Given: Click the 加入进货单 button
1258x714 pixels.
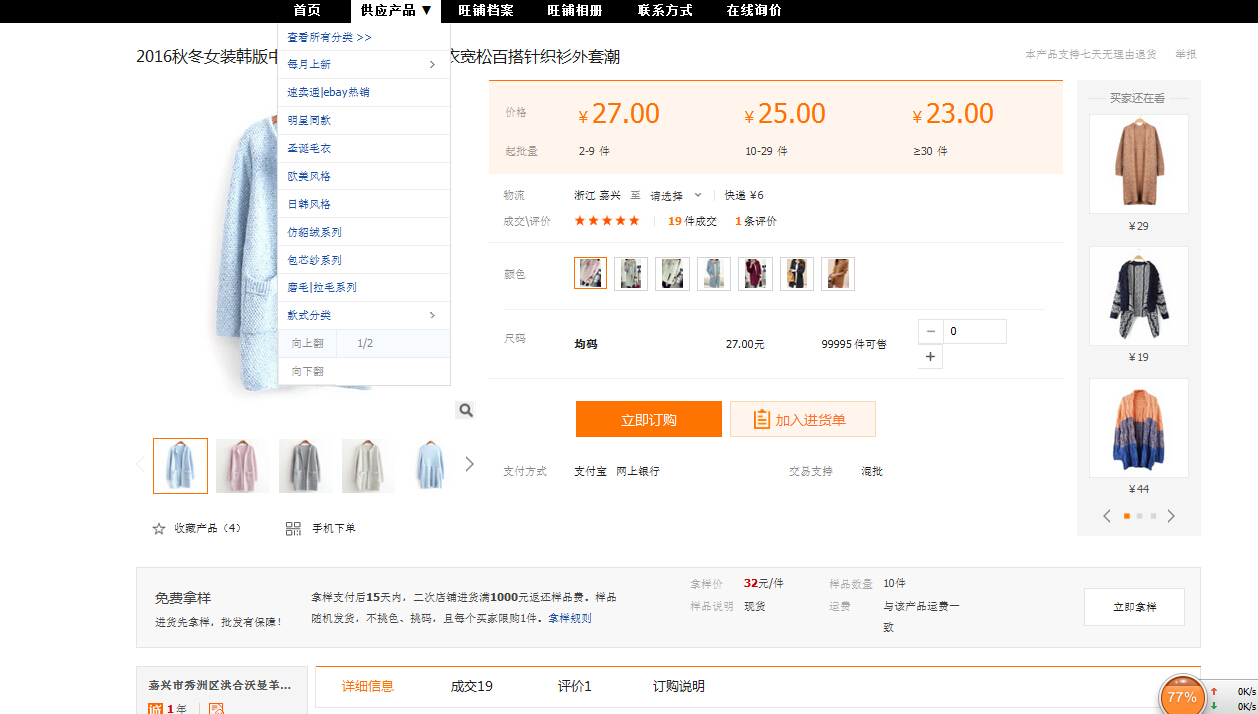Looking at the screenshot, I should click(803, 420).
